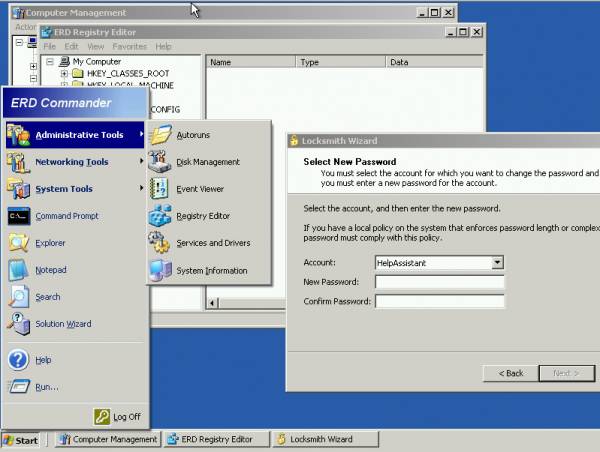Open the Disk Management icon
This screenshot has width=600, height=452.
click(160, 162)
